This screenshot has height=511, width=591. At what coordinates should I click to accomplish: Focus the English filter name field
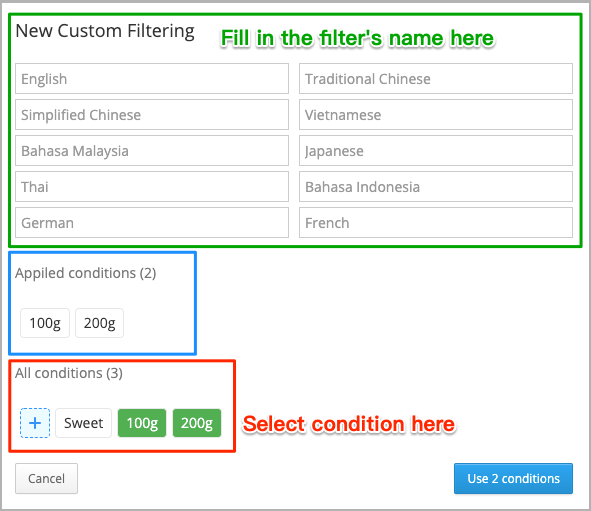click(x=152, y=79)
